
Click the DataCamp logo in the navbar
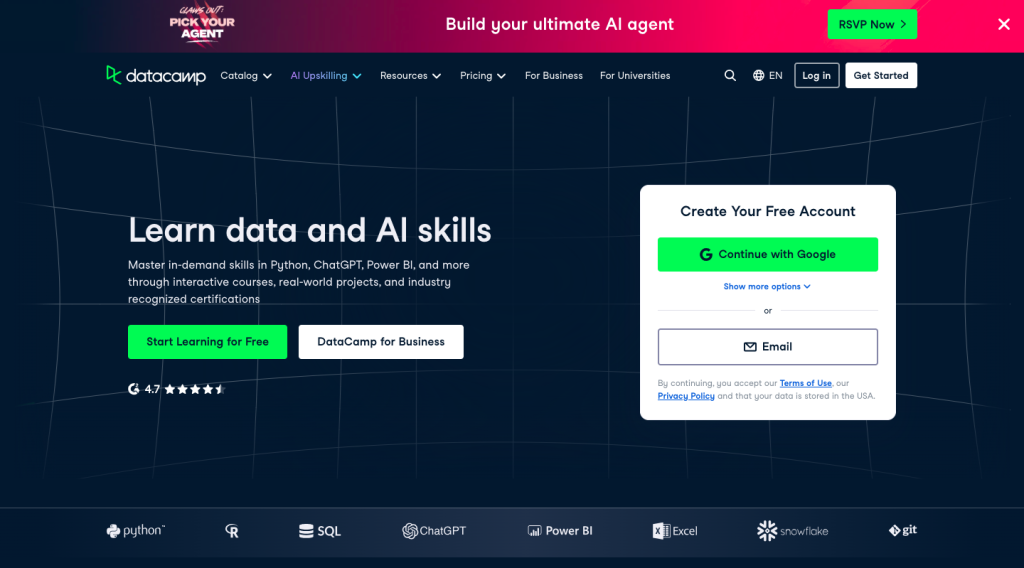[156, 76]
